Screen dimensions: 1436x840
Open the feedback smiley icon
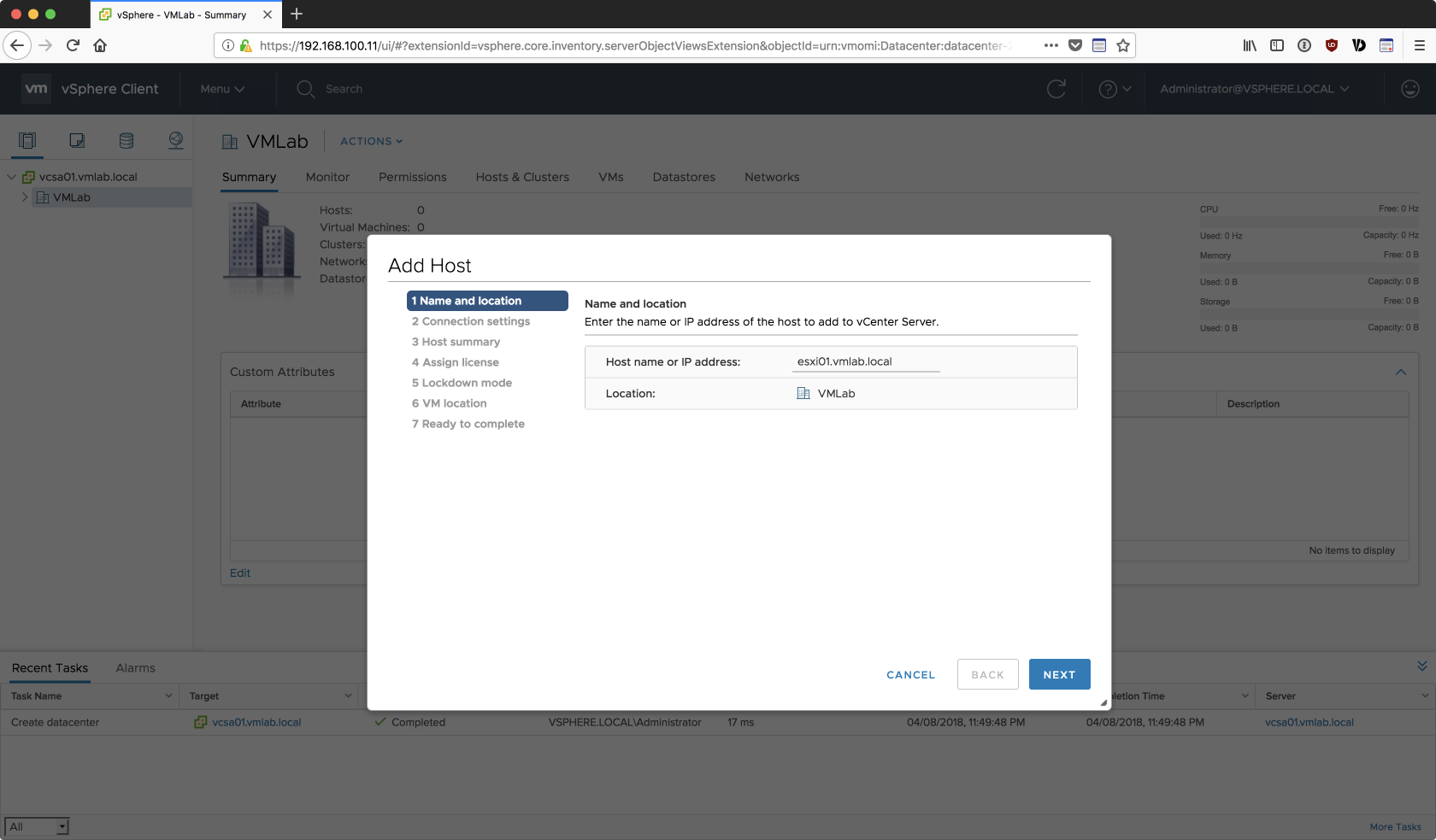[x=1410, y=89]
